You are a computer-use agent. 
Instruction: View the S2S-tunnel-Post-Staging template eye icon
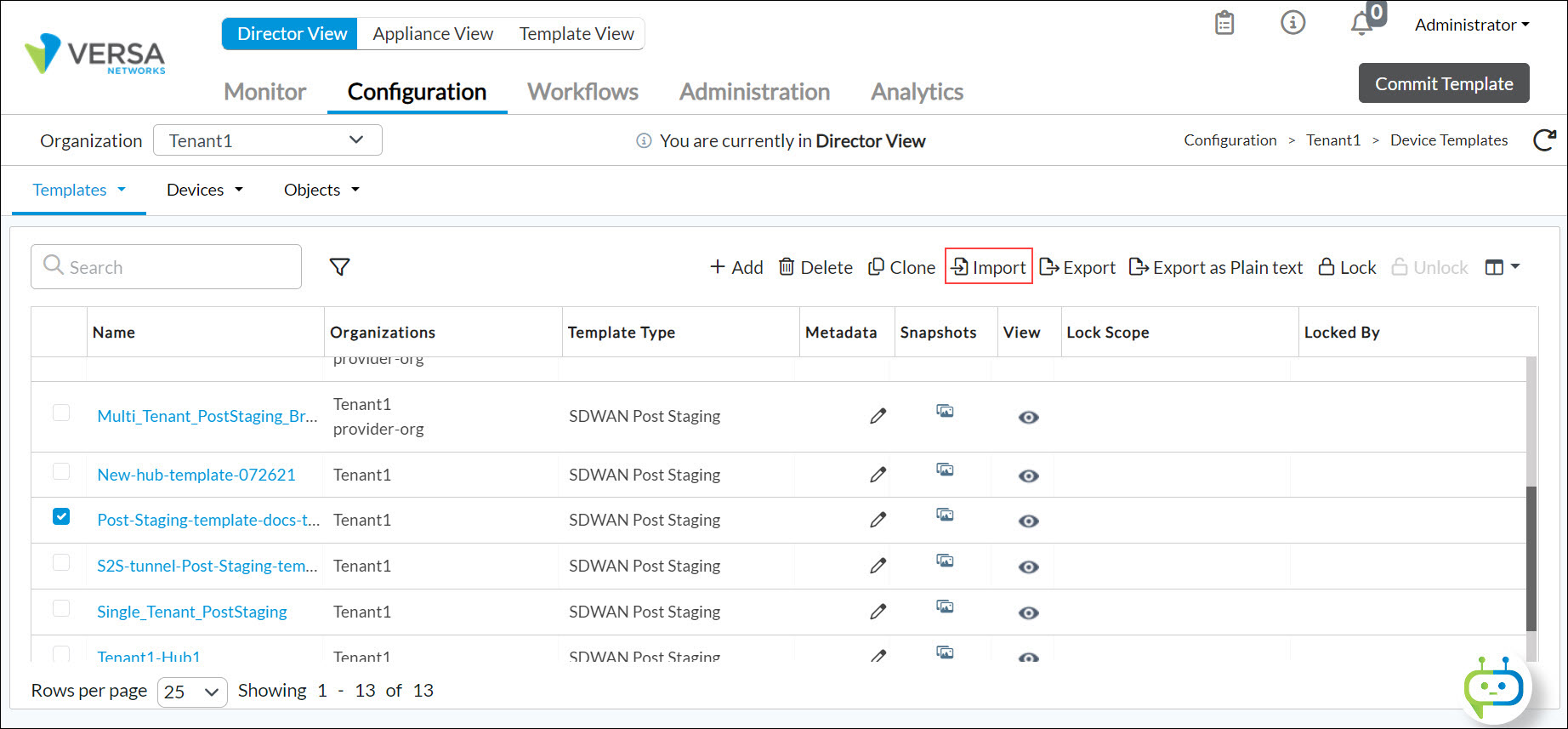click(1028, 567)
